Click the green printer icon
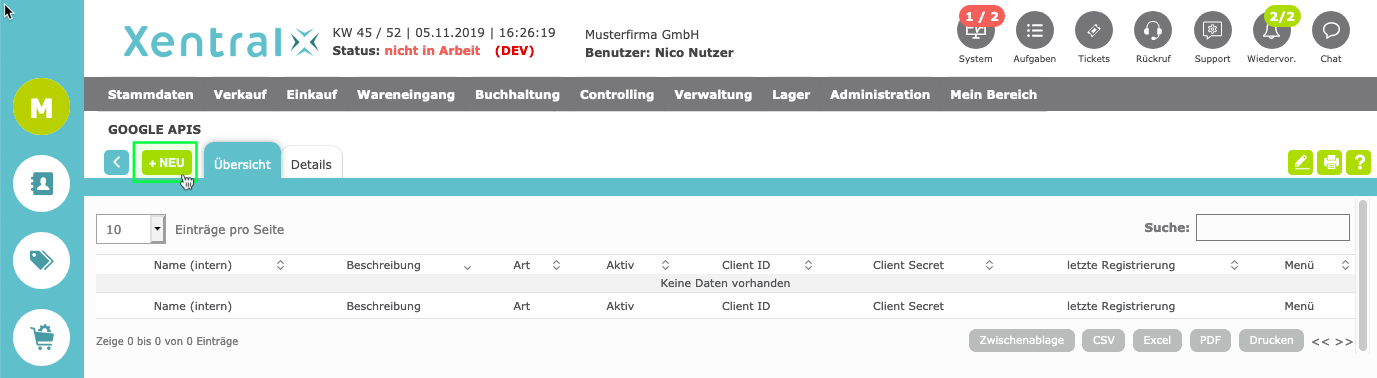This screenshot has width=1377, height=378. (x=1330, y=163)
